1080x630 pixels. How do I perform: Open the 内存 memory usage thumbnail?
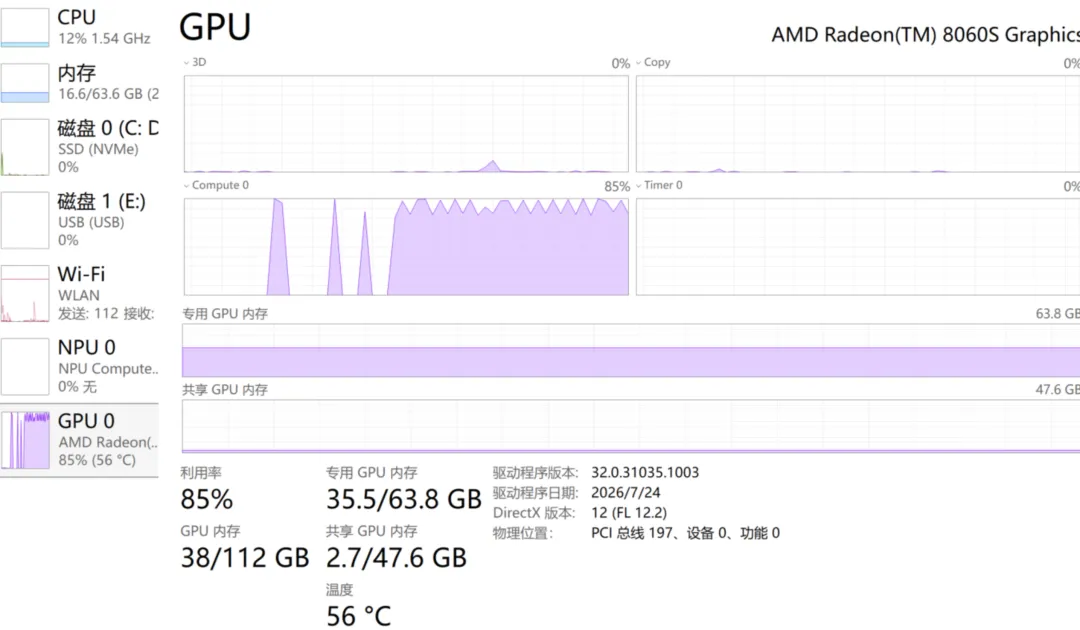[x=25, y=83]
